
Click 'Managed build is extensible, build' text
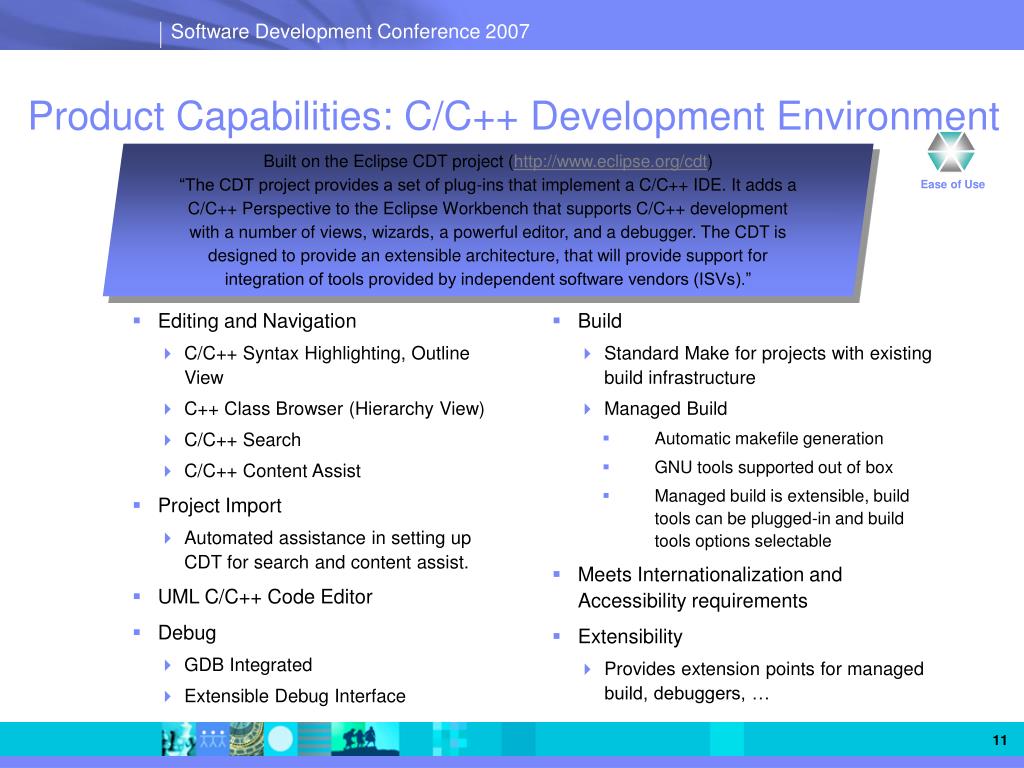(782, 496)
